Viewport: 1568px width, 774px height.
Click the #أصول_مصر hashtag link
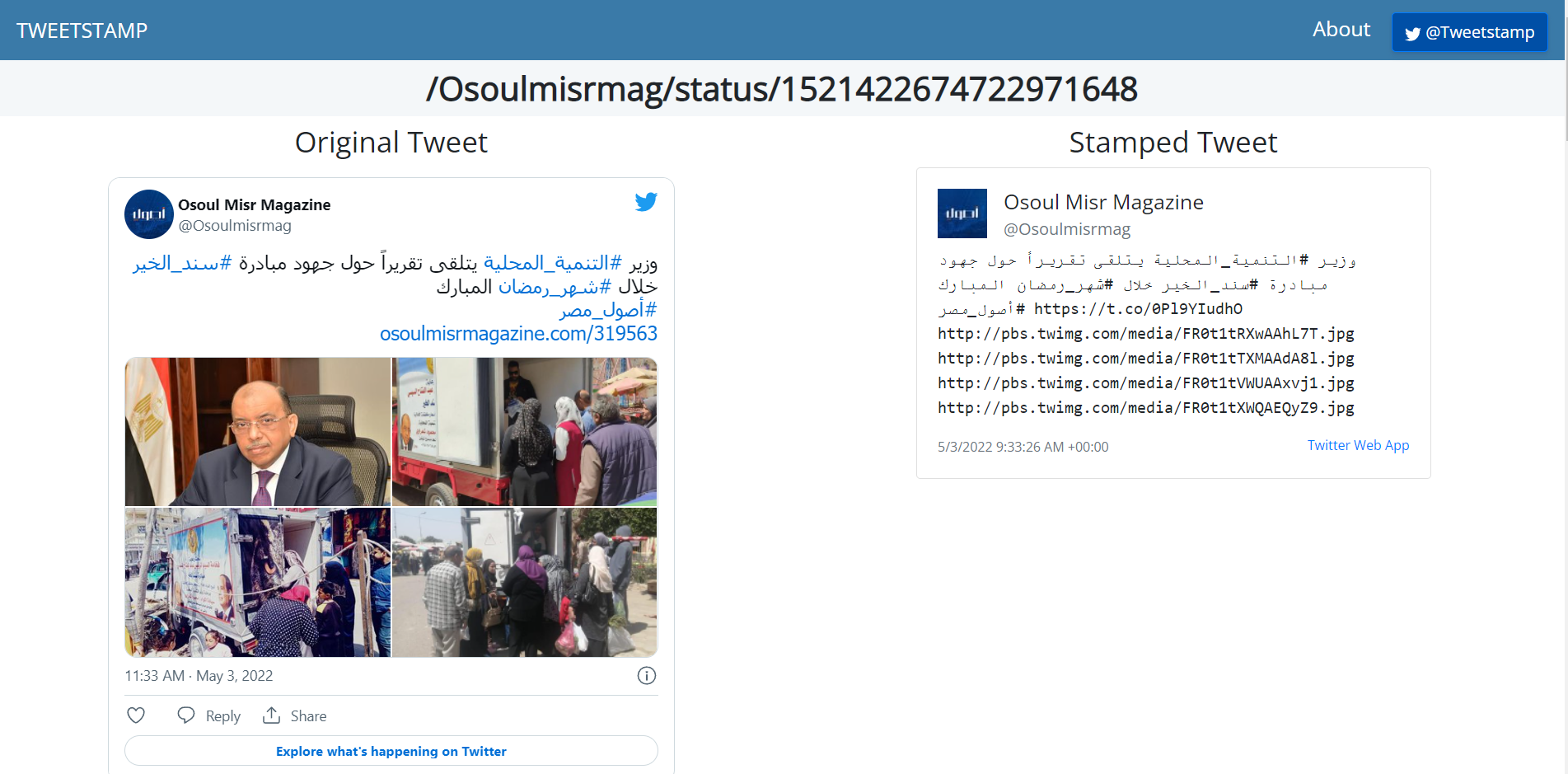click(608, 310)
